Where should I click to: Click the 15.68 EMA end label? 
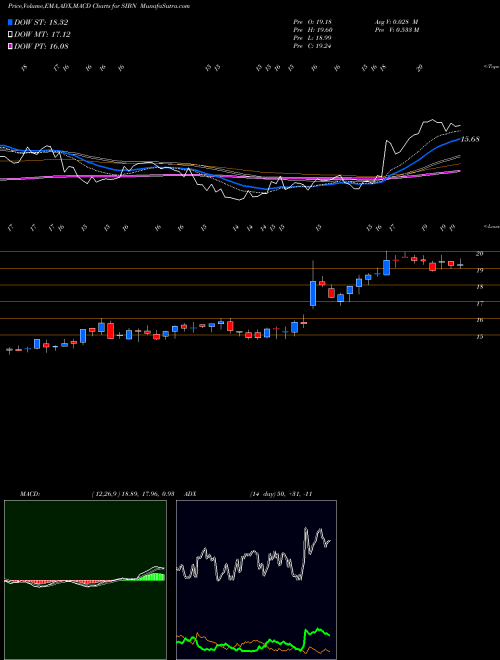(x=470, y=139)
